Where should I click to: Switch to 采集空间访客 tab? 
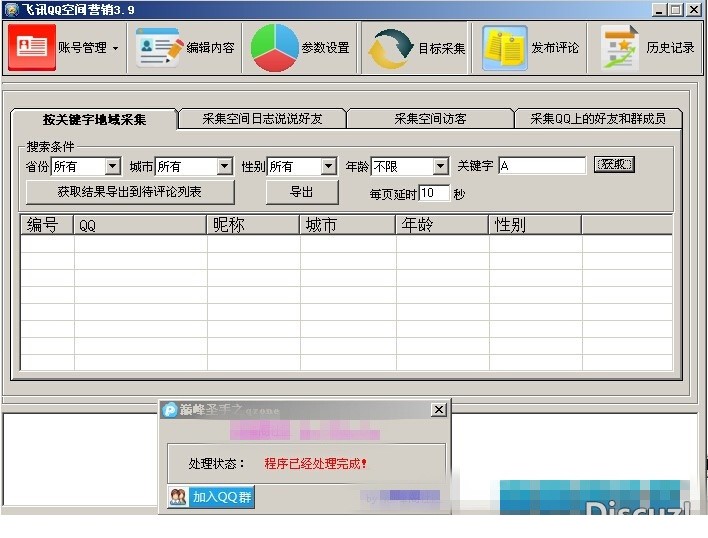pos(430,118)
